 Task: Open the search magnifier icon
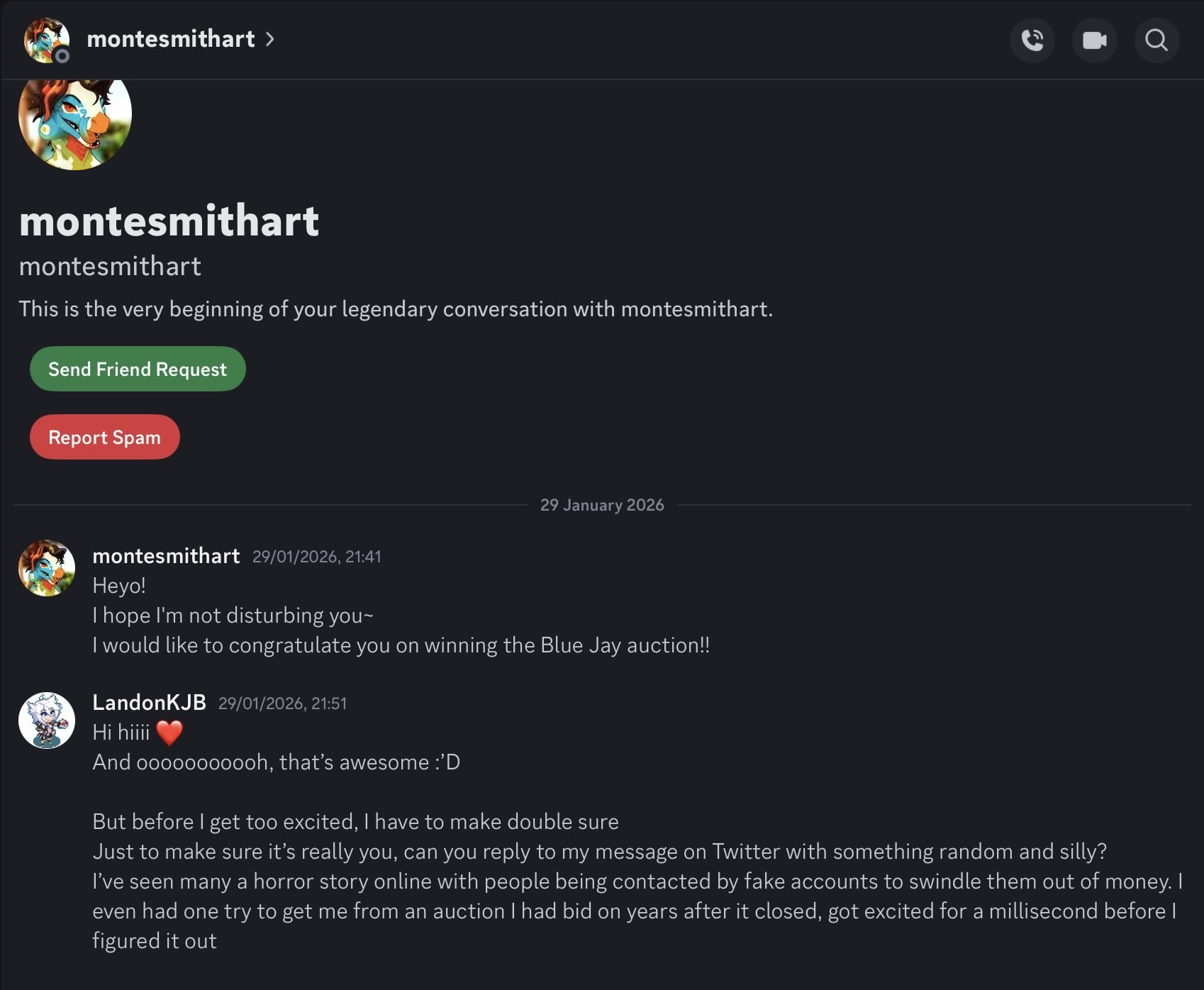click(1156, 40)
